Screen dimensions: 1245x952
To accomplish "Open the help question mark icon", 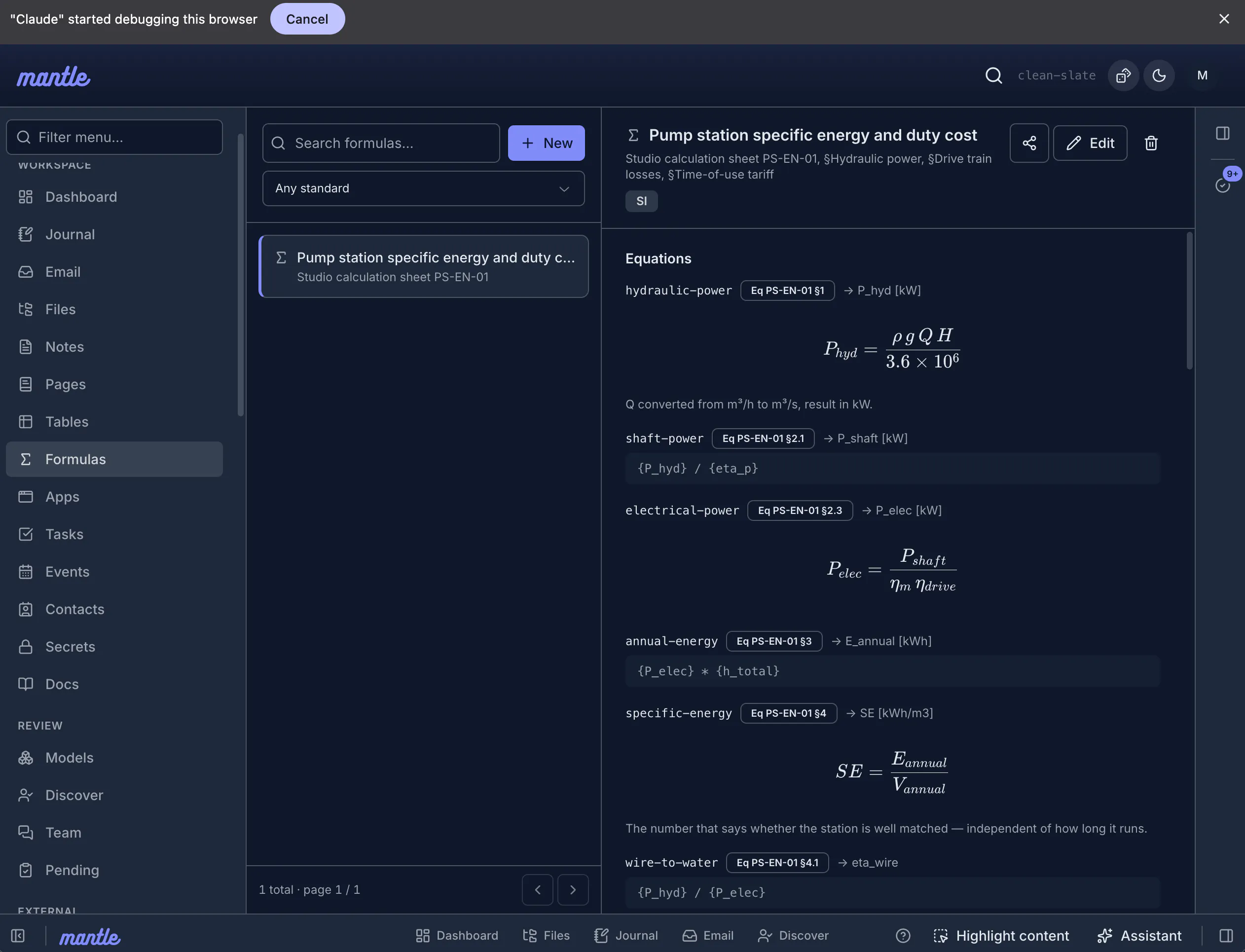I will coord(903,936).
